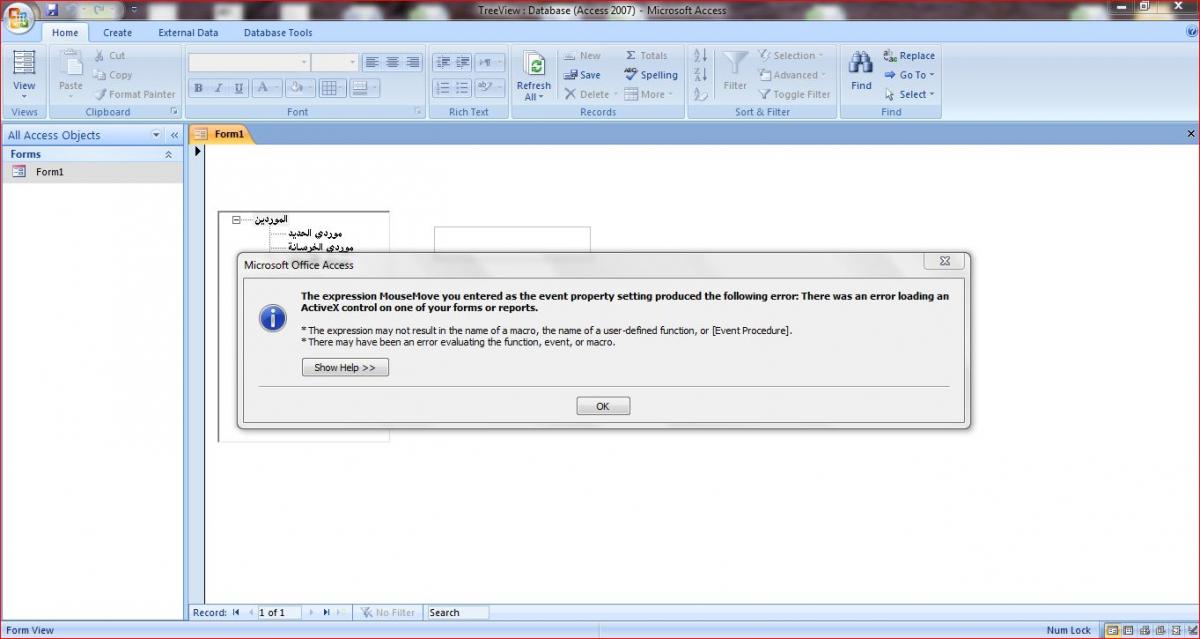The height and width of the screenshot is (639, 1200).
Task: Click Copy in the Clipboard group
Action: click(112, 75)
